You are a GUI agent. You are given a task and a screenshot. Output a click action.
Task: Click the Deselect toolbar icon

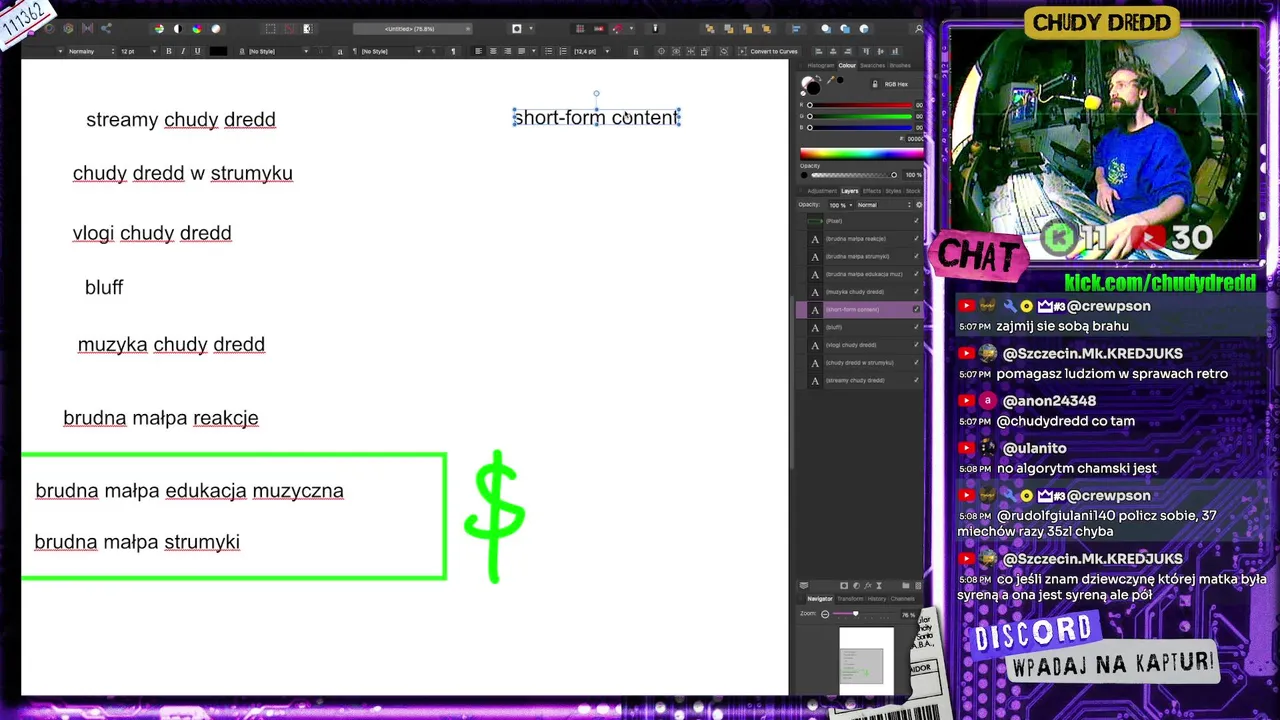(289, 29)
